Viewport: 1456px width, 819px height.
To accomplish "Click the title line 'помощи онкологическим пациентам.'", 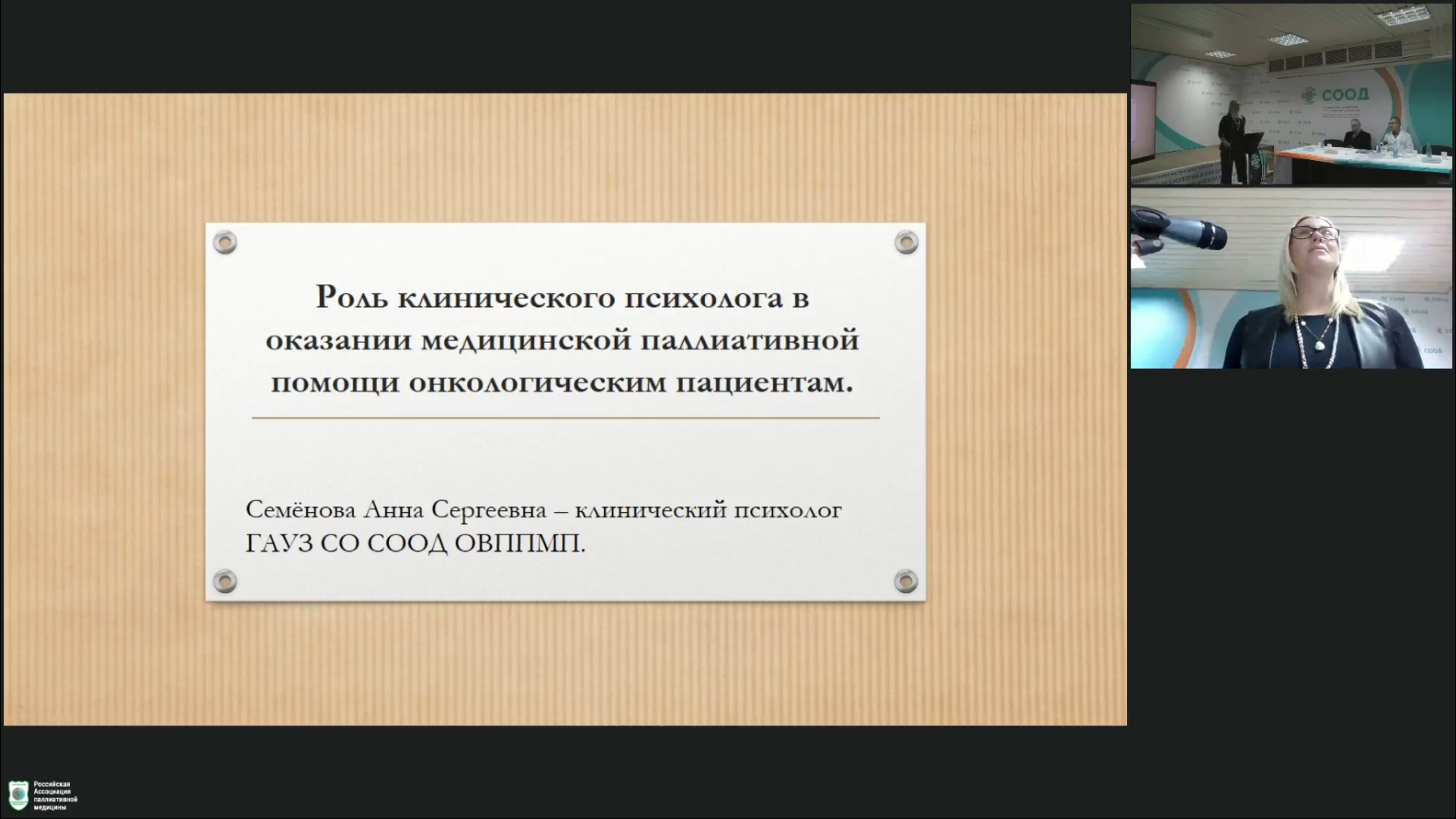I will (562, 382).
